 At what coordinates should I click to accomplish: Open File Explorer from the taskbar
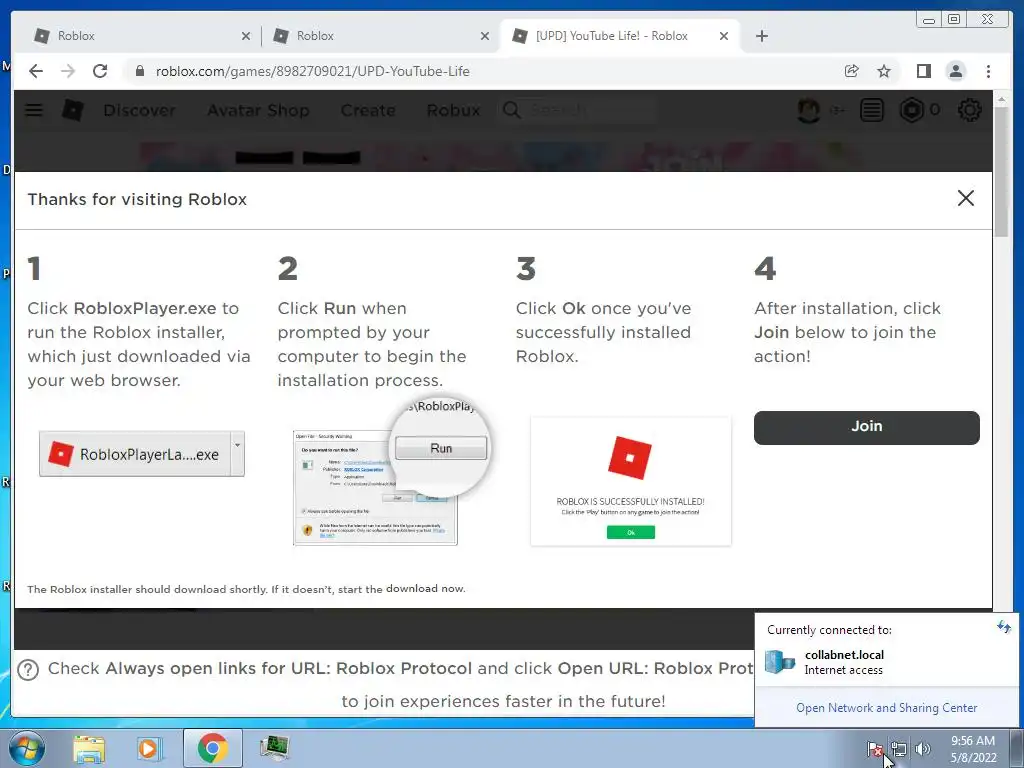[x=89, y=748]
